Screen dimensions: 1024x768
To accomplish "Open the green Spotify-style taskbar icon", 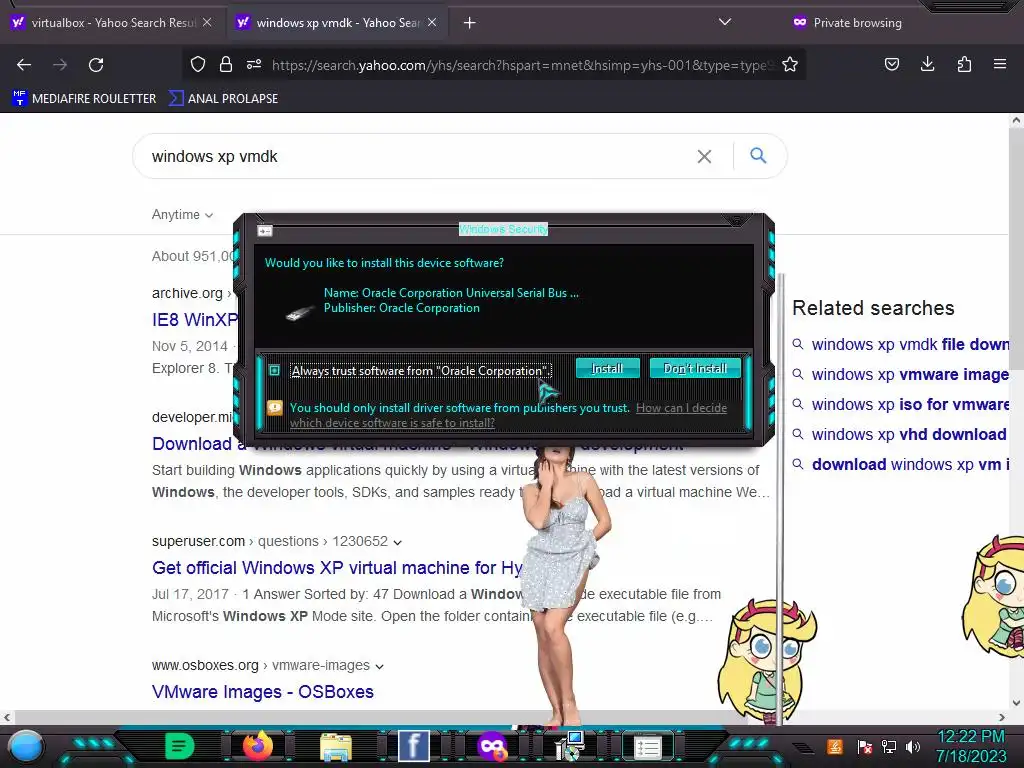I will click(x=180, y=746).
